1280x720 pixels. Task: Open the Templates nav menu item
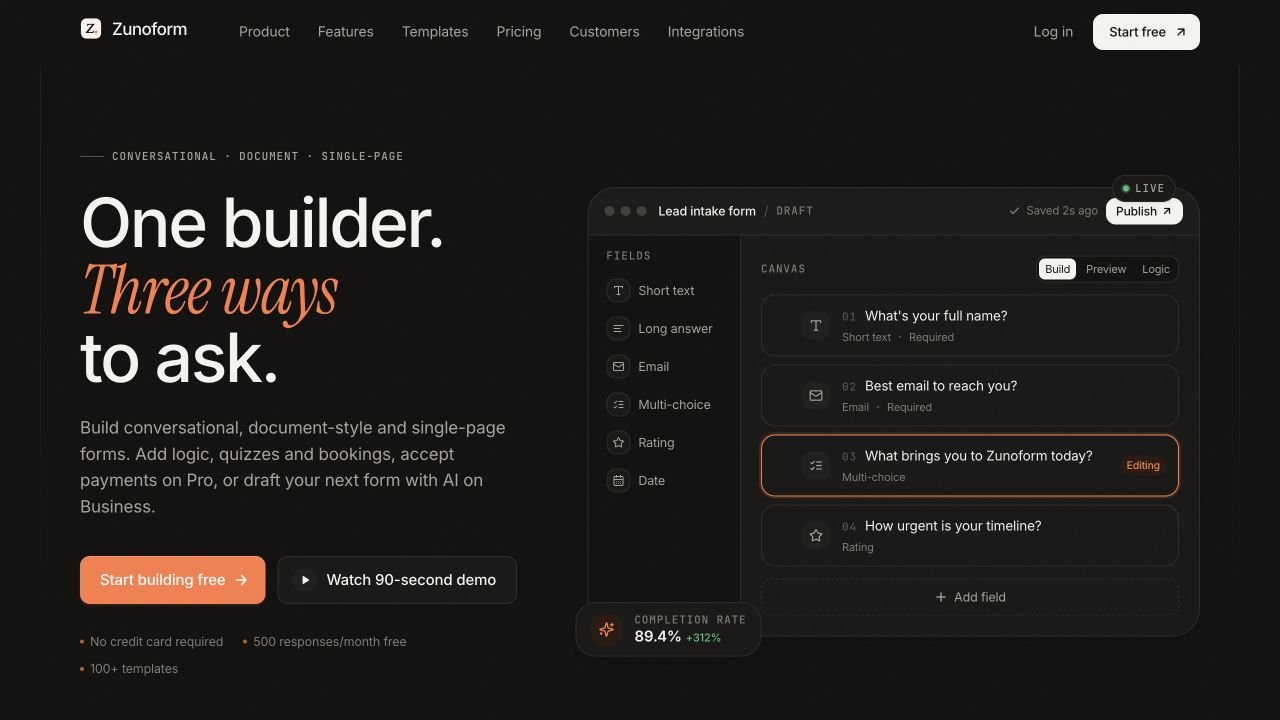pos(435,32)
